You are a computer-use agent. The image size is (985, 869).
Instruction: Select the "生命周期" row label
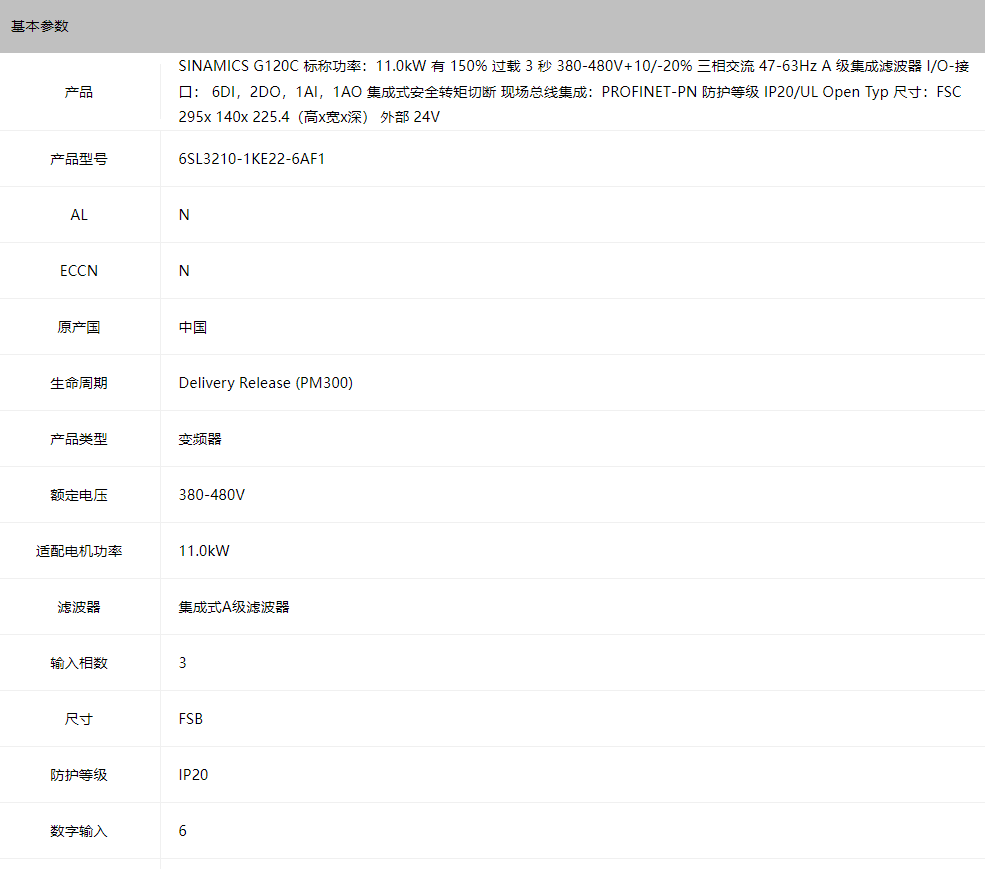click(79, 383)
